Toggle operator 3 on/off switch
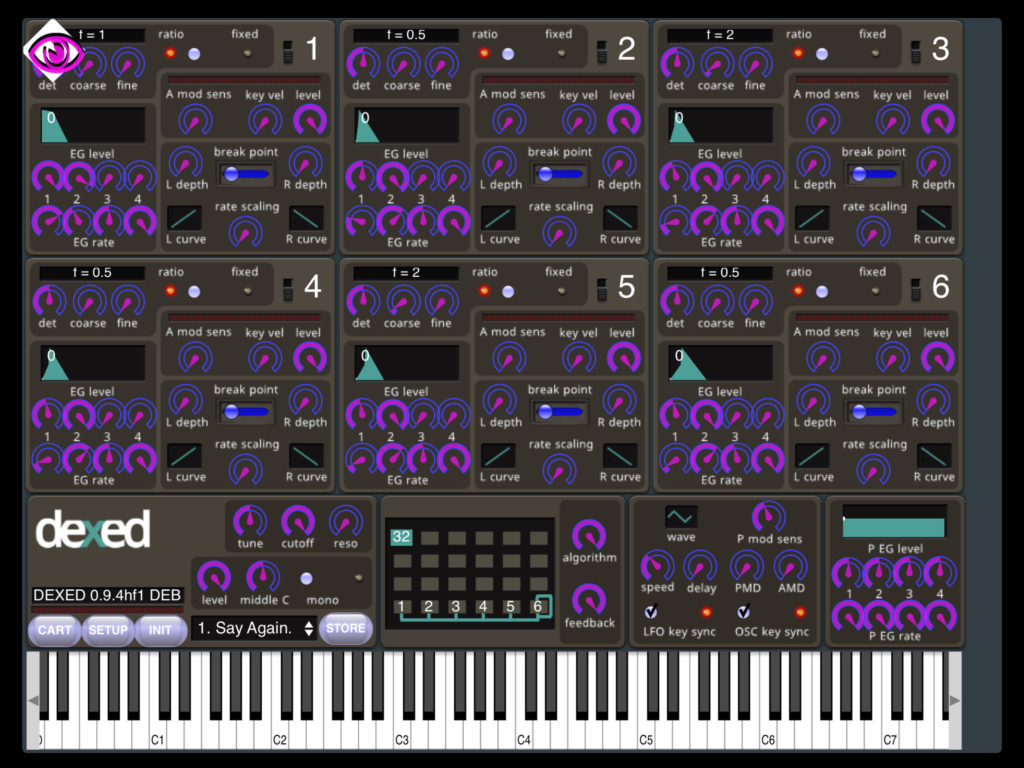1024x768 pixels. [916, 52]
